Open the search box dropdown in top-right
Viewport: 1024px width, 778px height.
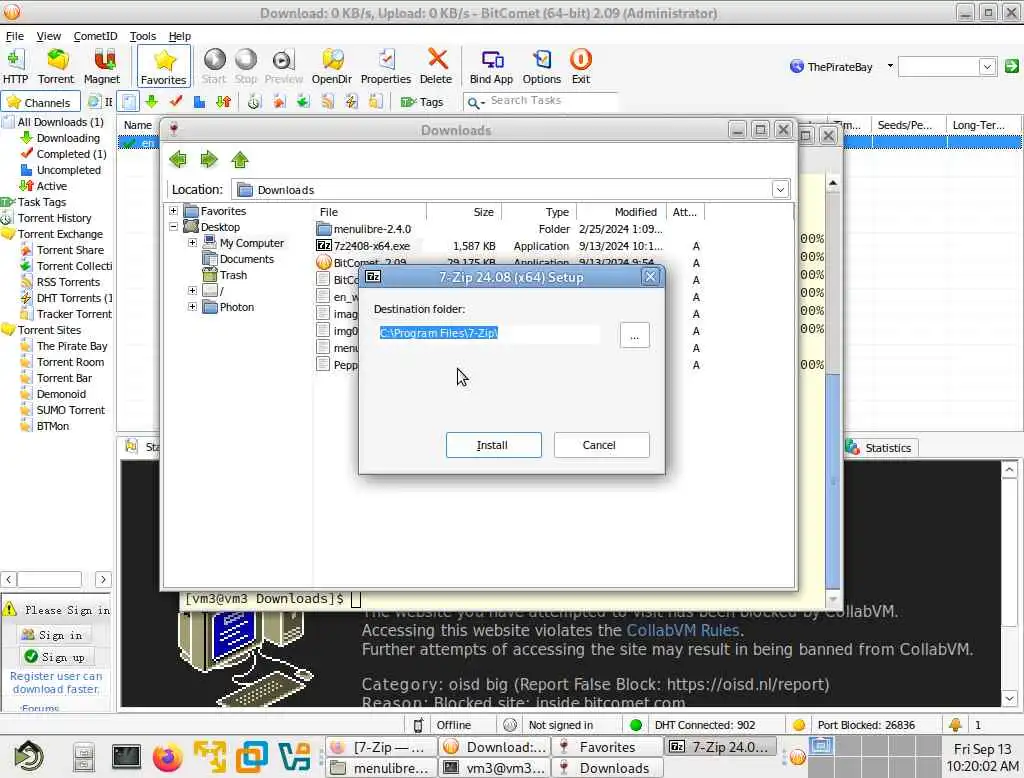pos(987,67)
